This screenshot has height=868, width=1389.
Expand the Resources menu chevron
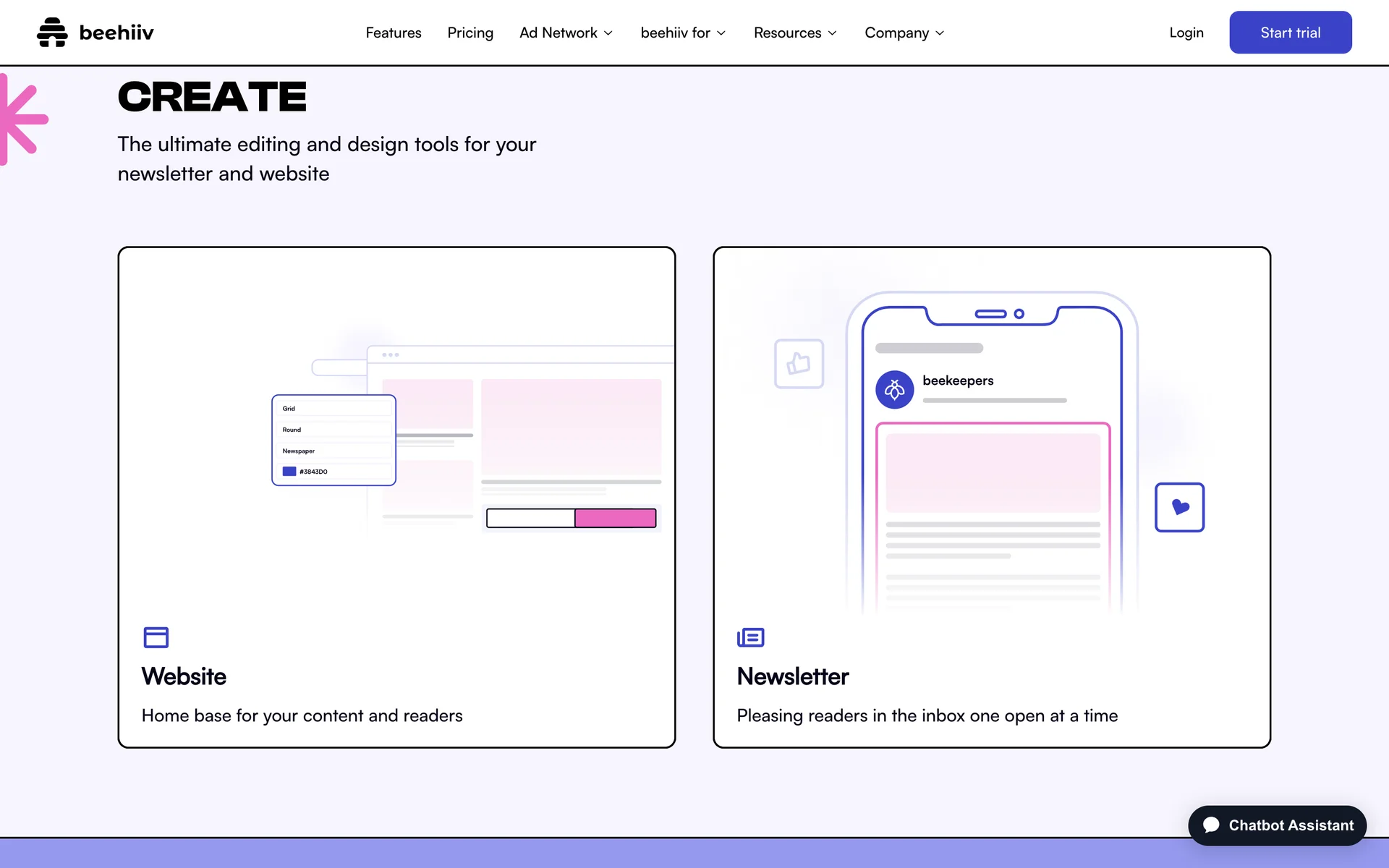[x=832, y=33]
